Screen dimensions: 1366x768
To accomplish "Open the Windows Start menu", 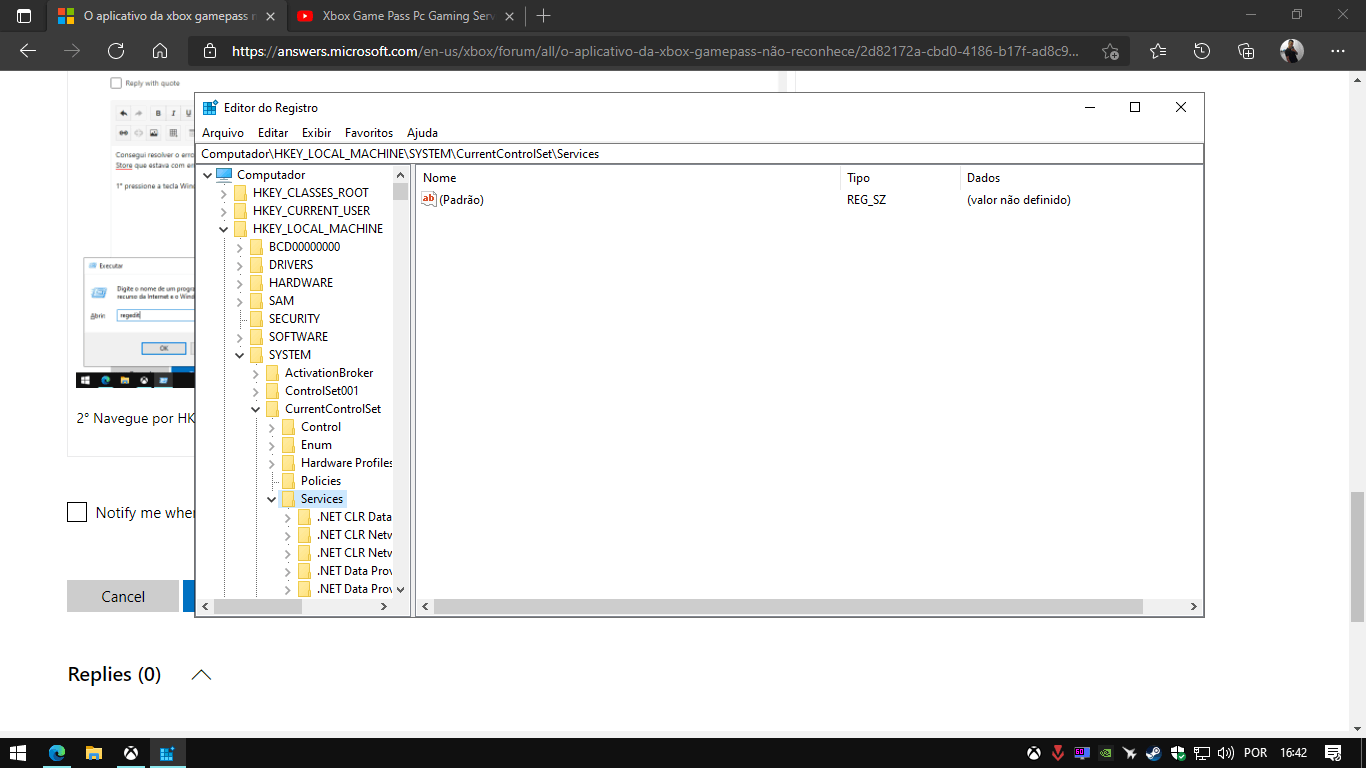I will [18, 753].
